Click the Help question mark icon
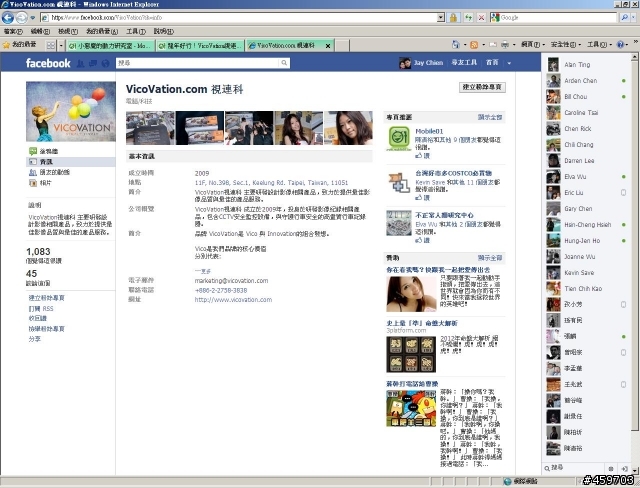640x488 pixels. (x=620, y=44)
